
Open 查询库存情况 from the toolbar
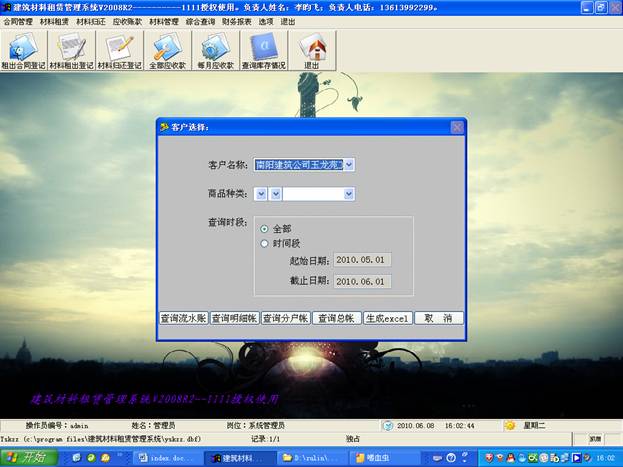tap(265, 51)
